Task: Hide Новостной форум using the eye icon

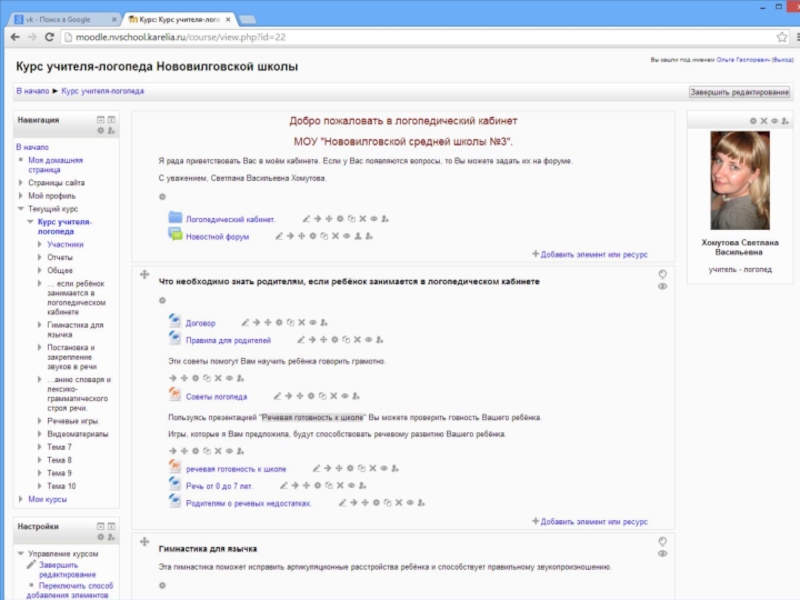Action: pos(346,236)
